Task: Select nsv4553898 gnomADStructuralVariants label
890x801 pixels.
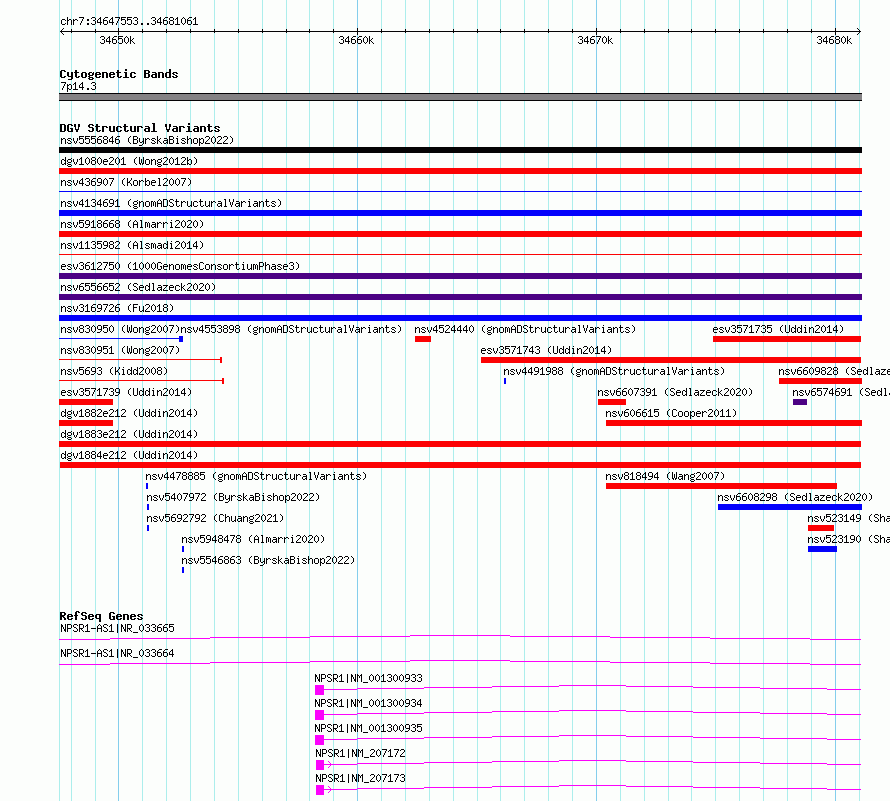Action: [x=291, y=329]
